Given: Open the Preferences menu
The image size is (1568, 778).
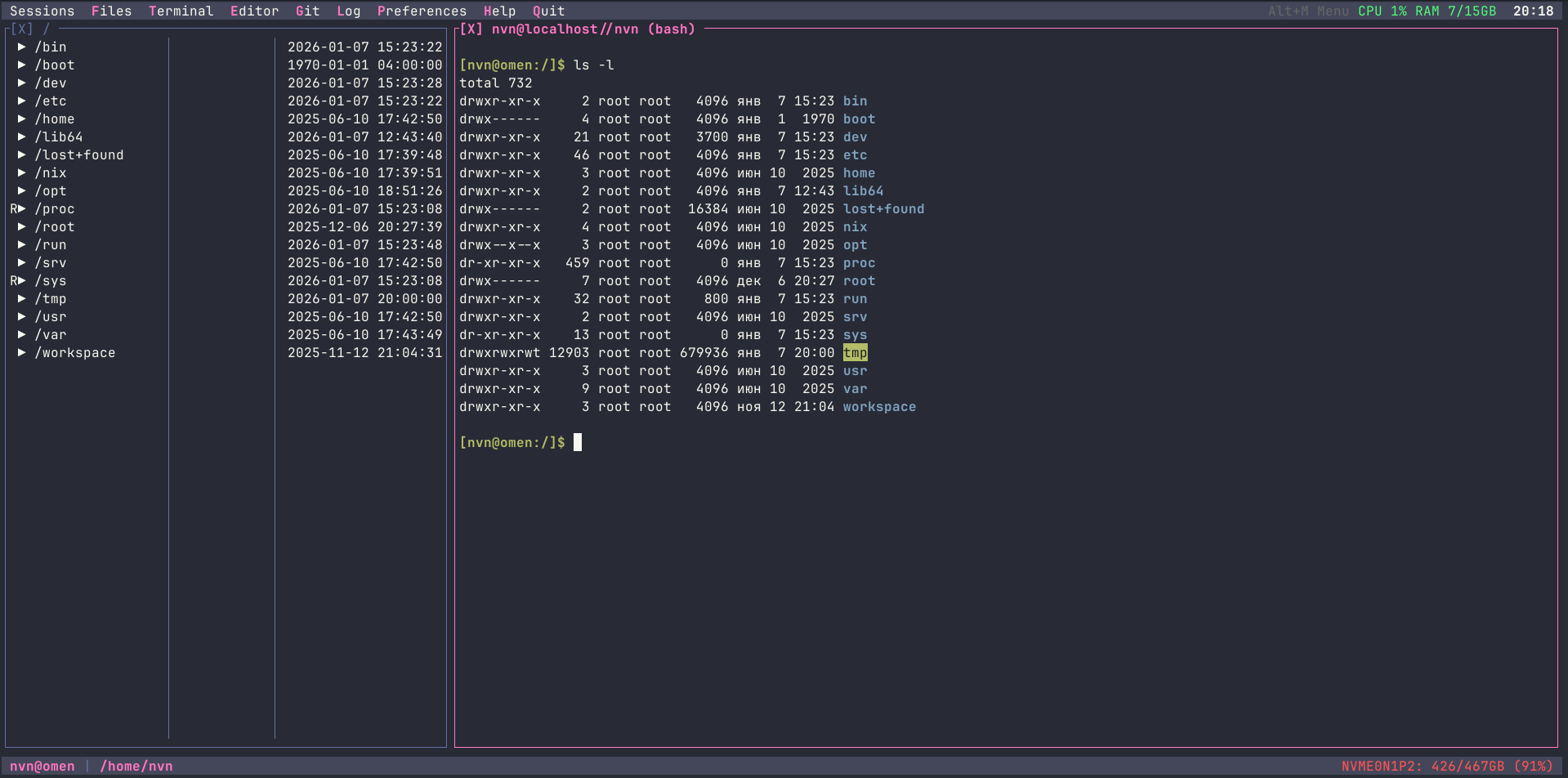Looking at the screenshot, I should tap(422, 11).
